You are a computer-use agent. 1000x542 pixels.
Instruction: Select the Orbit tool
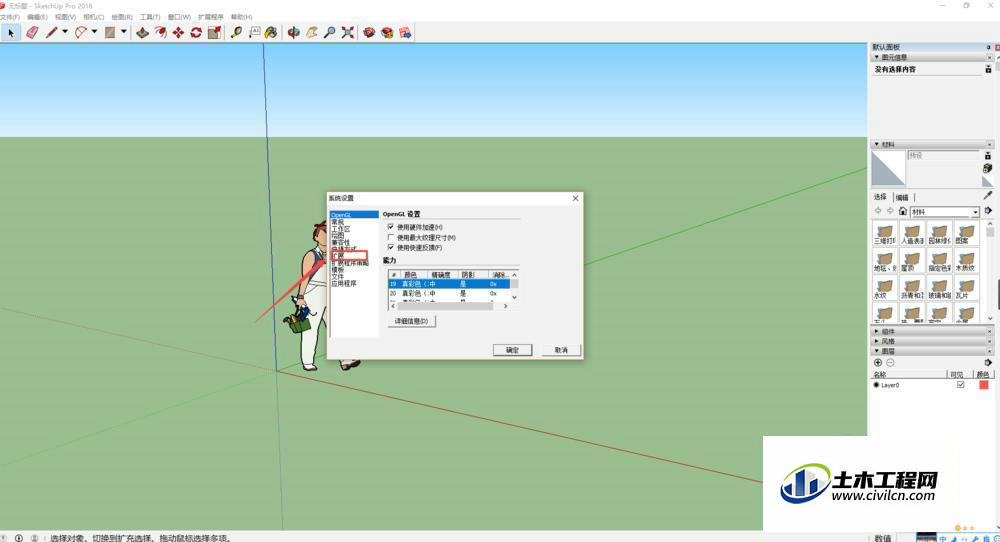click(293, 33)
